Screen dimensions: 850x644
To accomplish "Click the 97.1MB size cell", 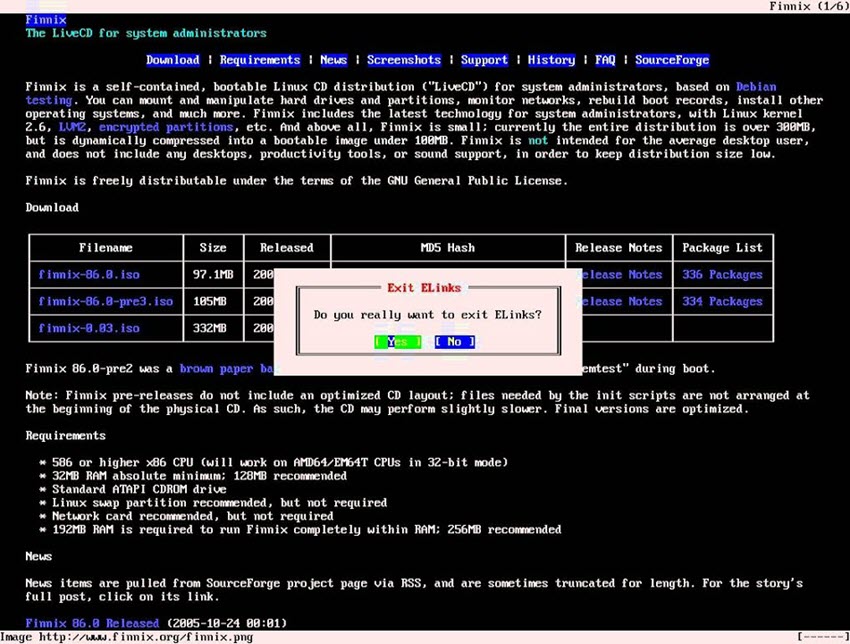I will tap(213, 274).
